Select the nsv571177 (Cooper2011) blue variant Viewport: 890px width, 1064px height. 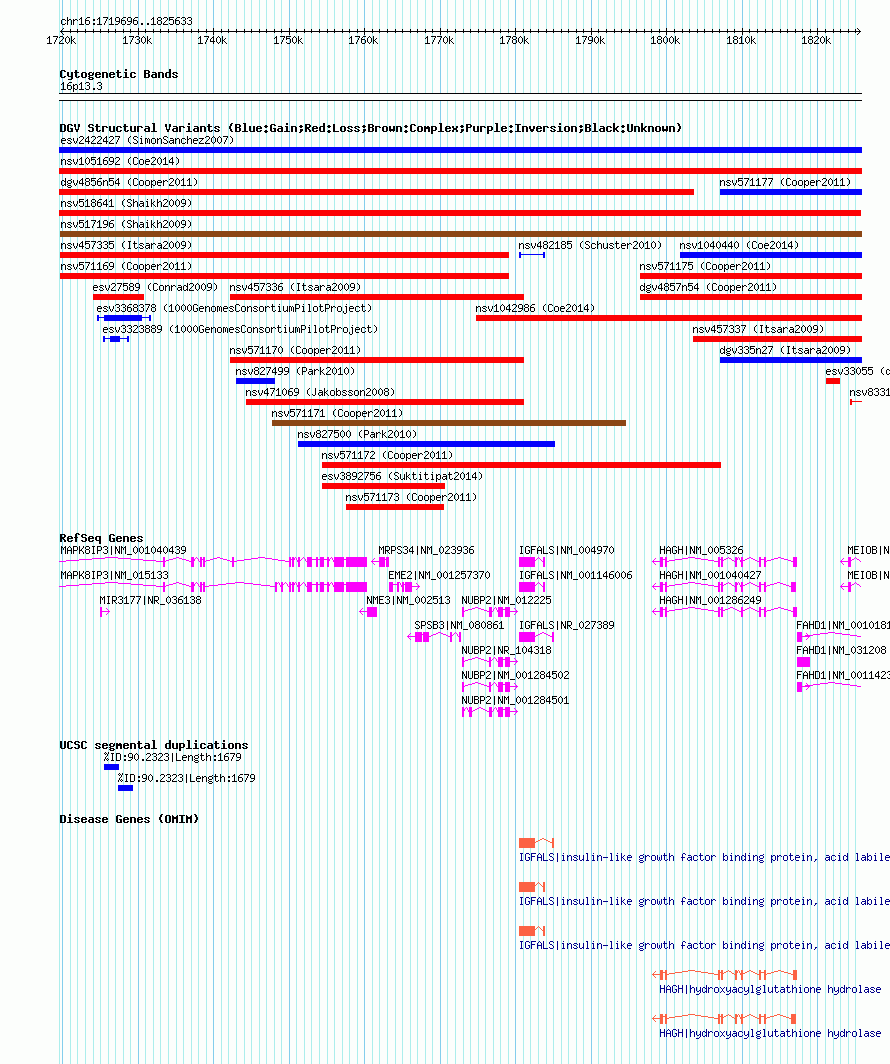tap(791, 192)
